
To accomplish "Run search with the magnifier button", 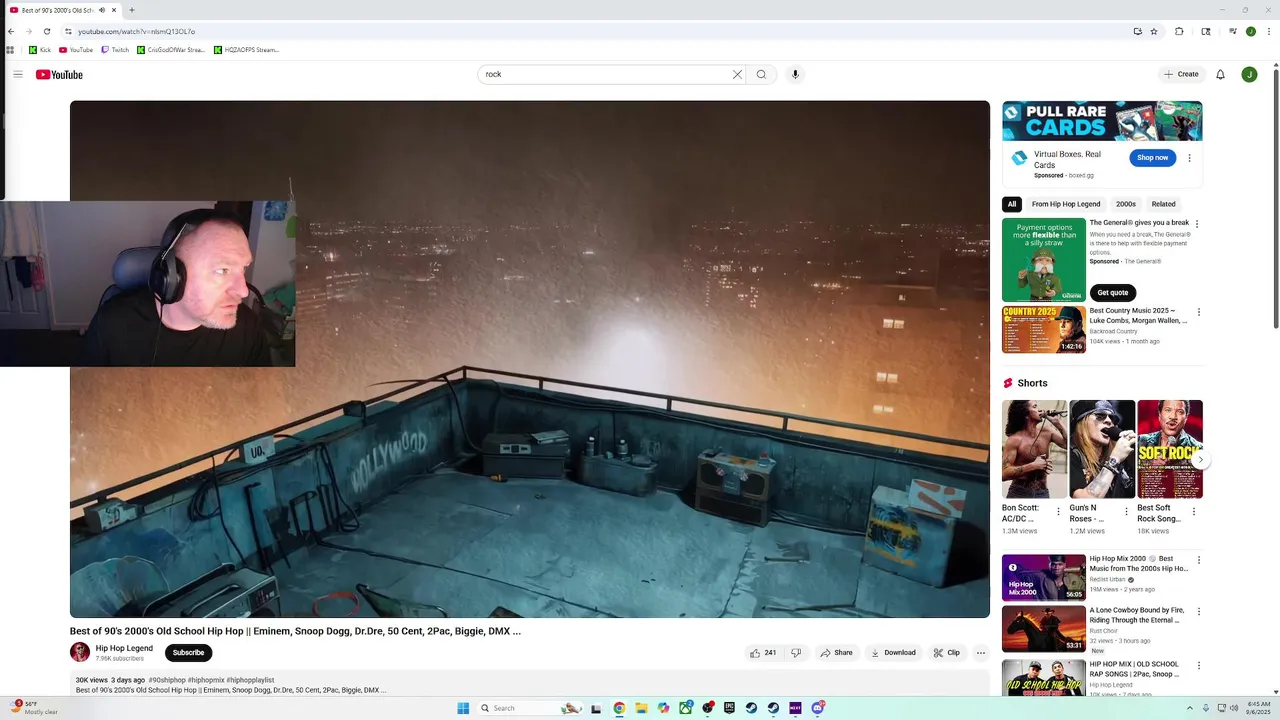I will coord(761,74).
